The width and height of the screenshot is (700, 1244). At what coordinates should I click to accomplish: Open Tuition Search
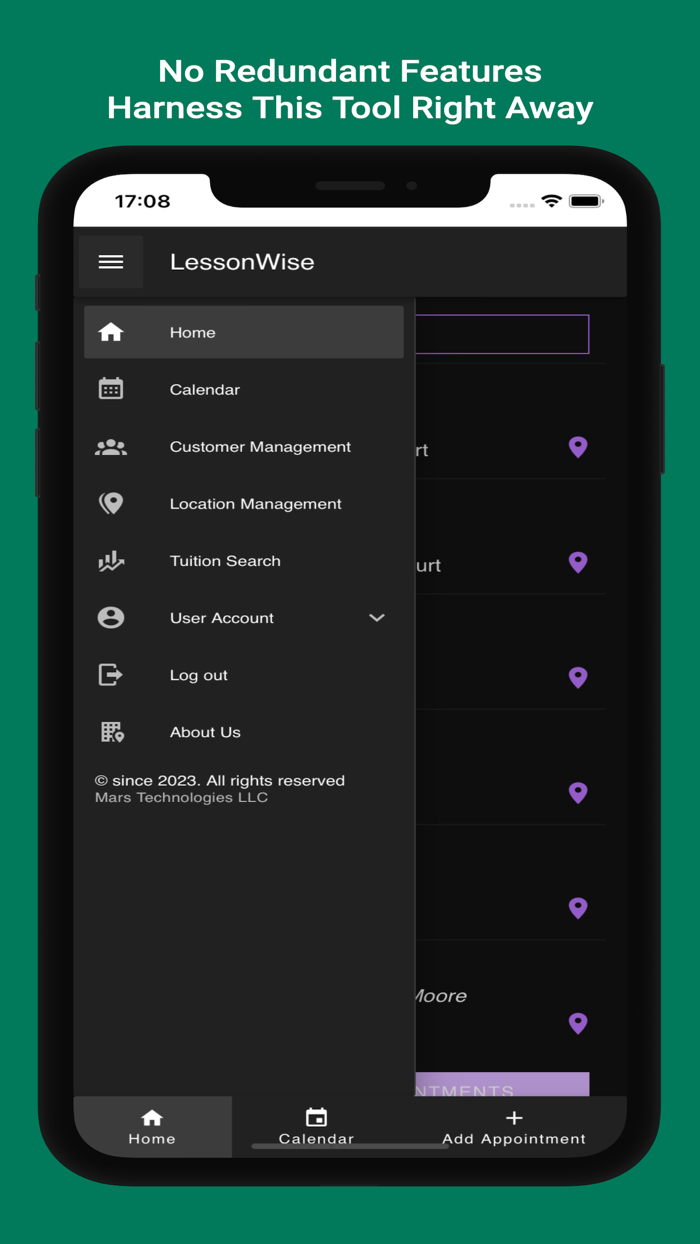(244, 561)
